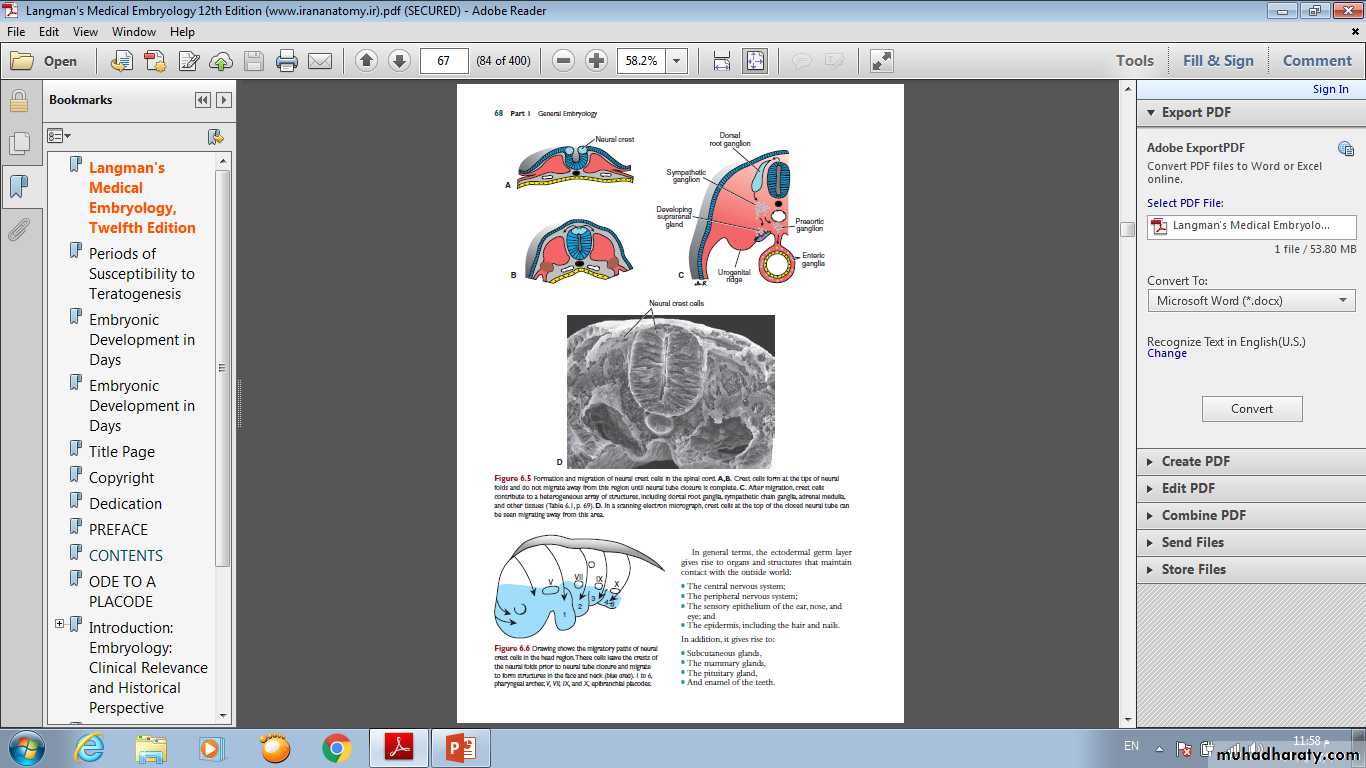This screenshot has height=768, width=1366.
Task: Open the View menu
Action: click(x=85, y=31)
